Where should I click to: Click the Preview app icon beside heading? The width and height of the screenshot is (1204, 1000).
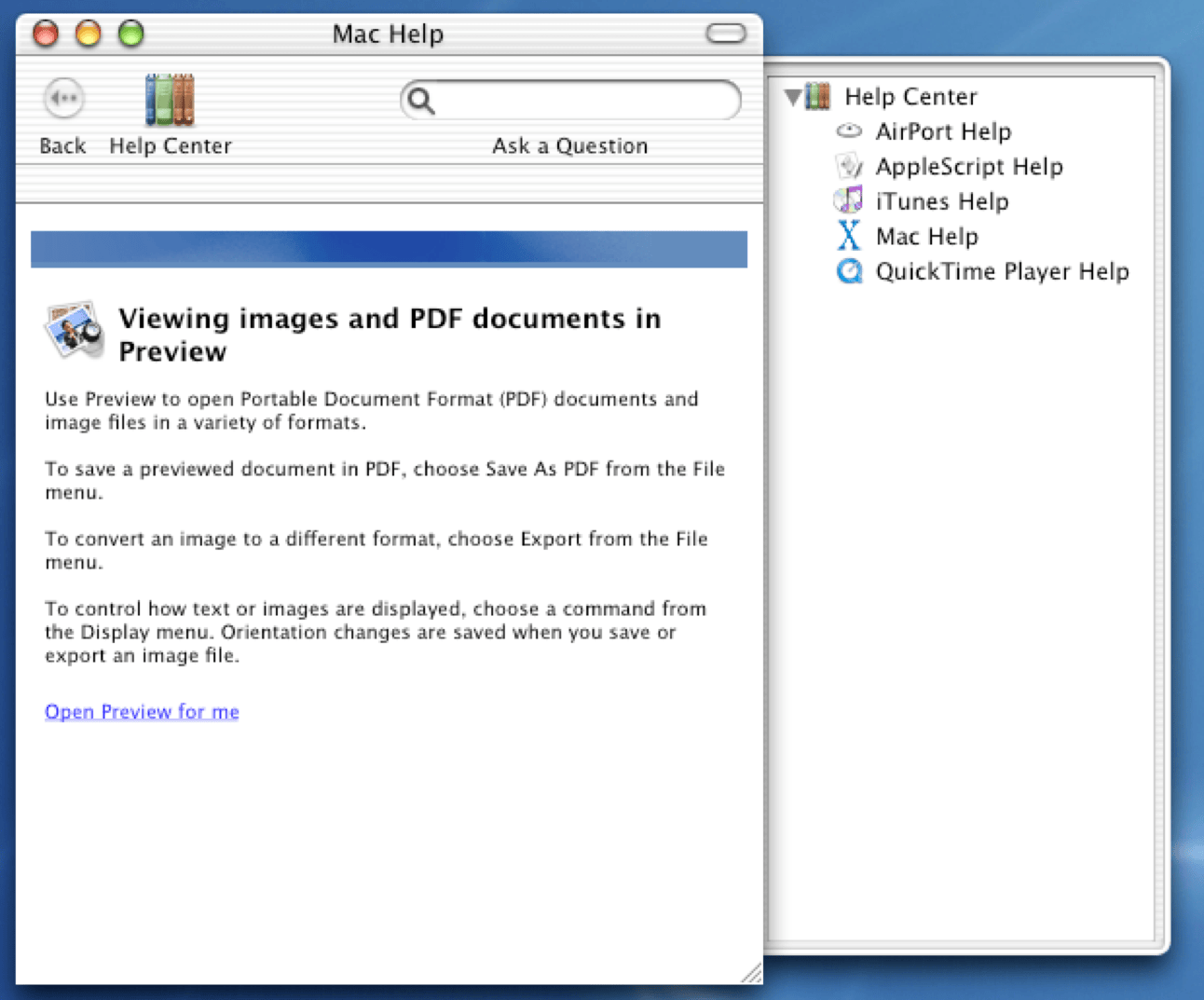pos(75,330)
